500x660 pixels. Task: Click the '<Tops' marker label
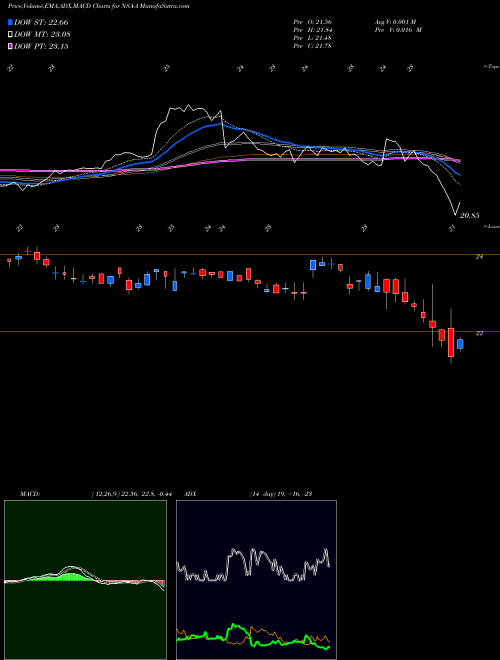pos(492,67)
